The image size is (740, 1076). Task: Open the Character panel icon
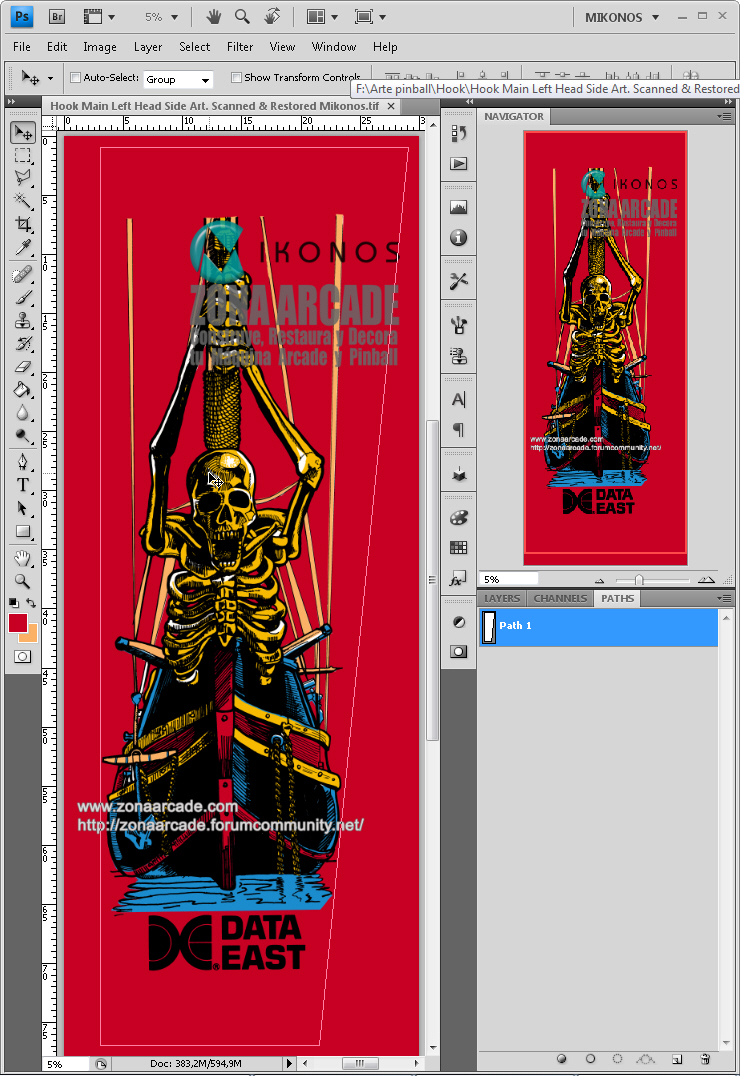click(x=459, y=399)
